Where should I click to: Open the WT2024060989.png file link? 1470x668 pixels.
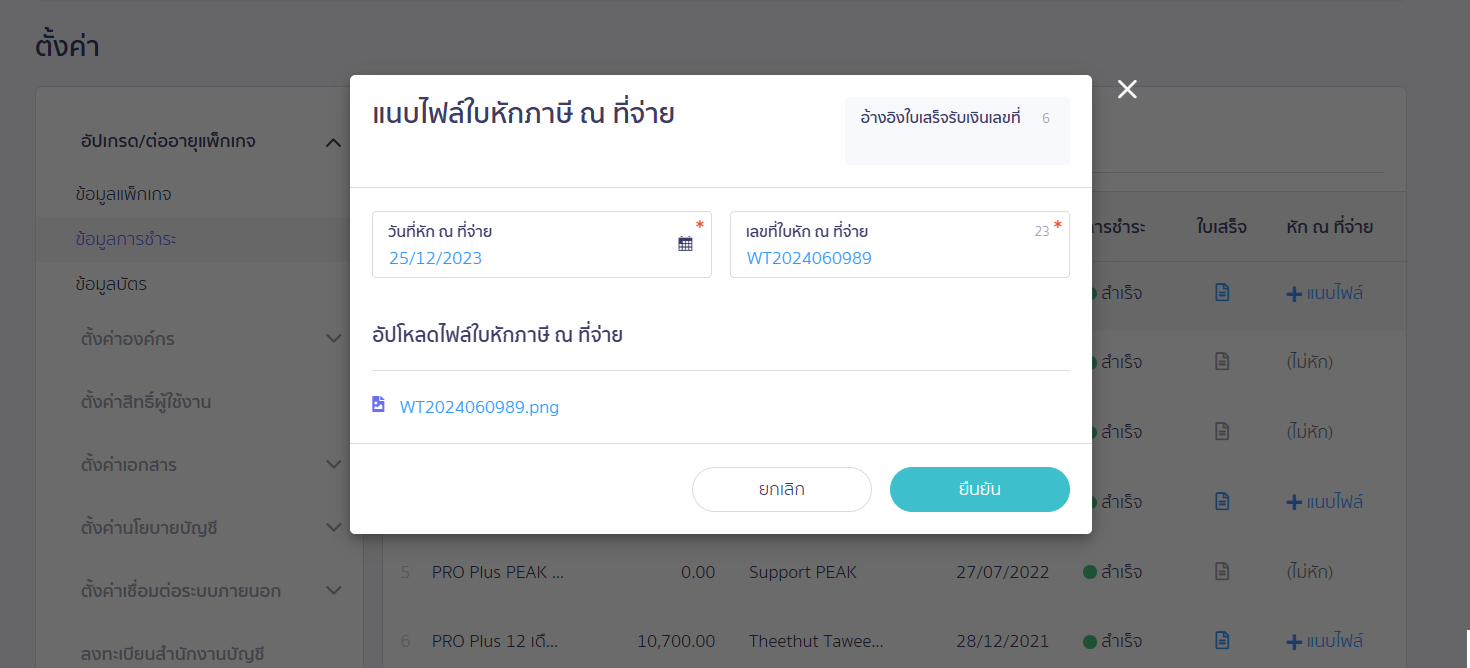(479, 407)
